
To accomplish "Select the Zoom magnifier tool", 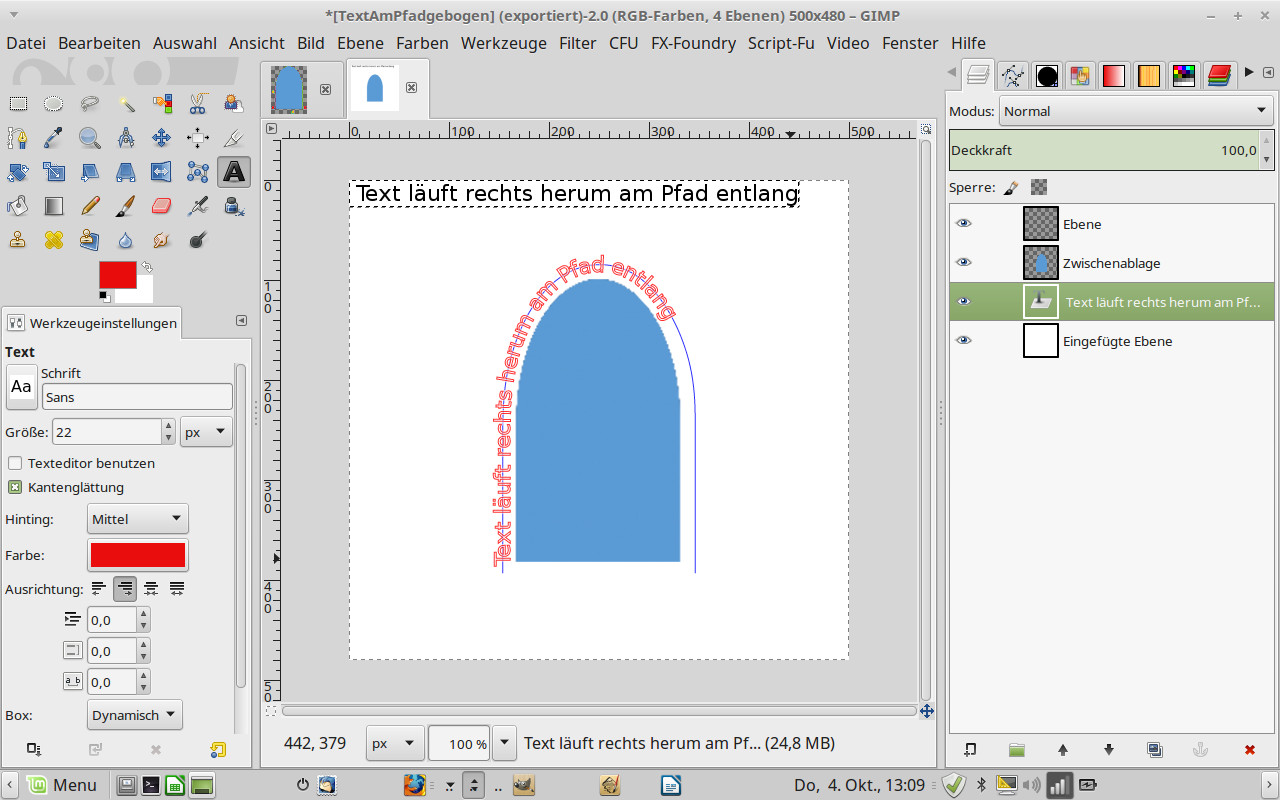I will [90, 138].
